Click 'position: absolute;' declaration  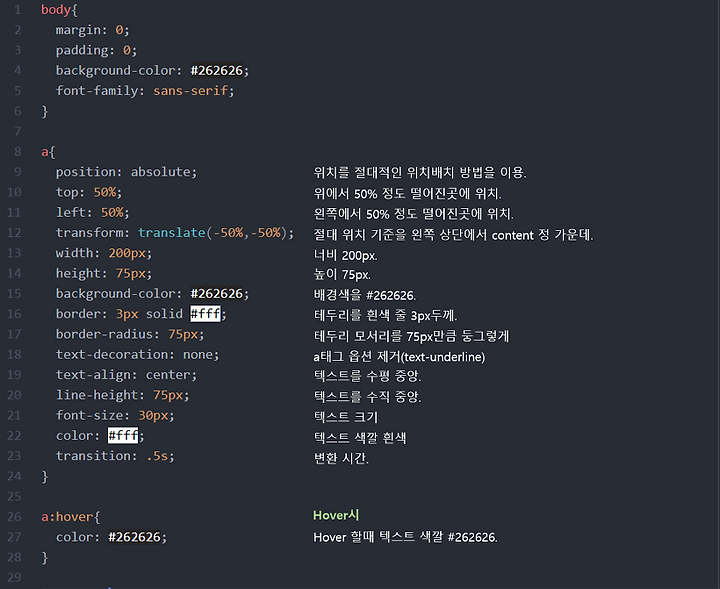(126, 172)
